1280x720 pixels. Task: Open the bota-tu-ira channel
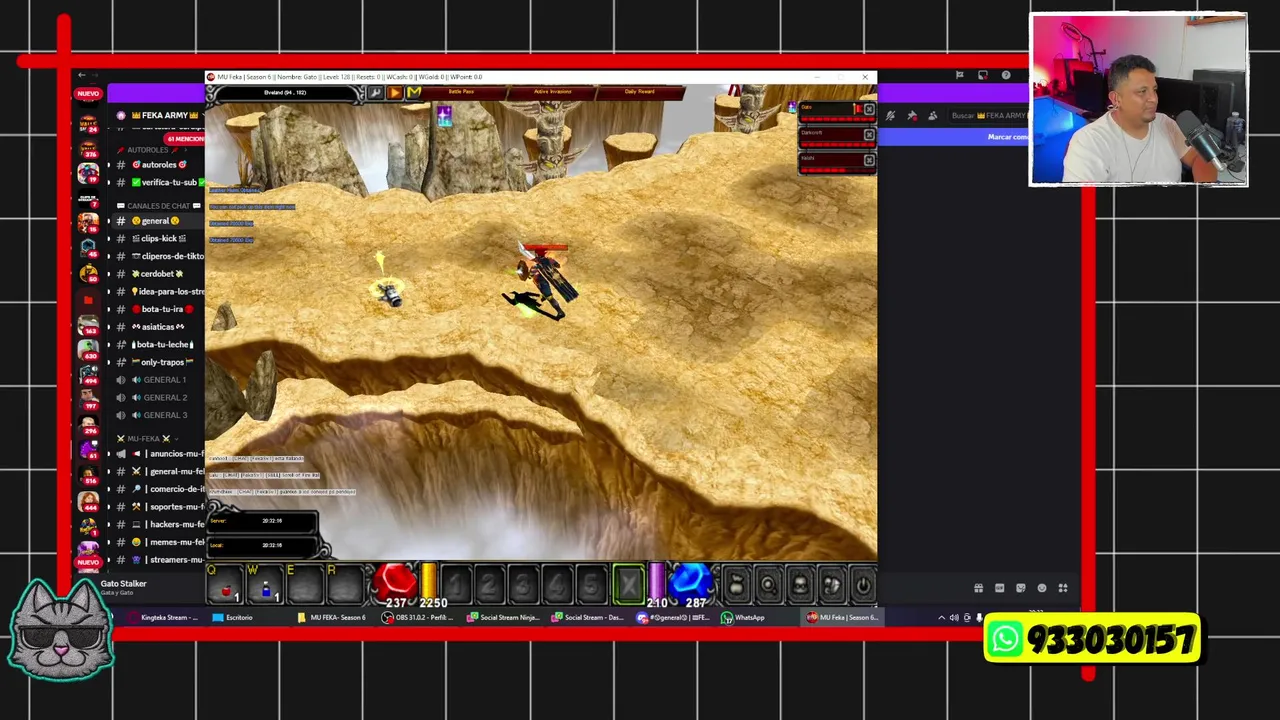(160, 310)
